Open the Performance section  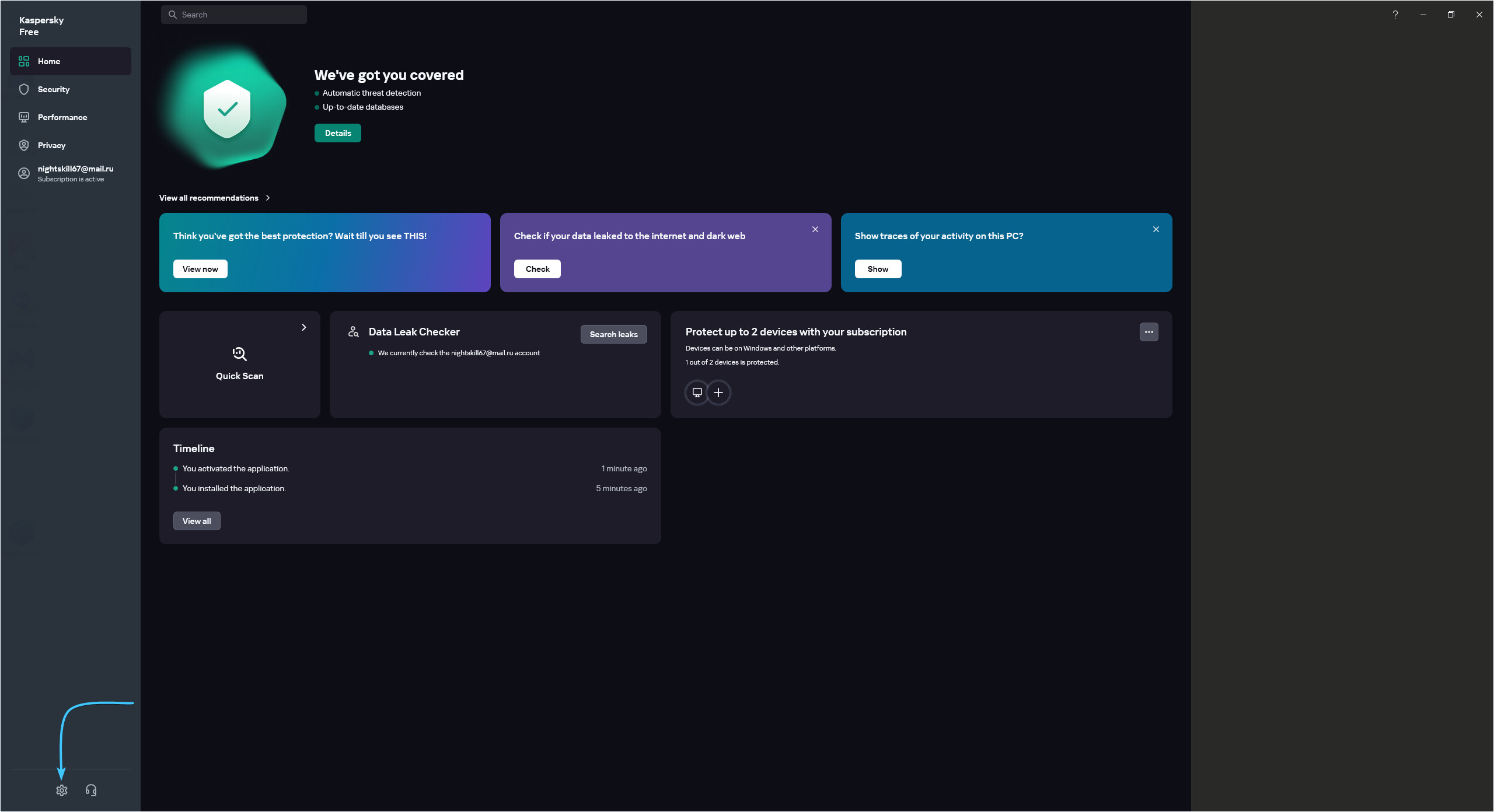(62, 117)
